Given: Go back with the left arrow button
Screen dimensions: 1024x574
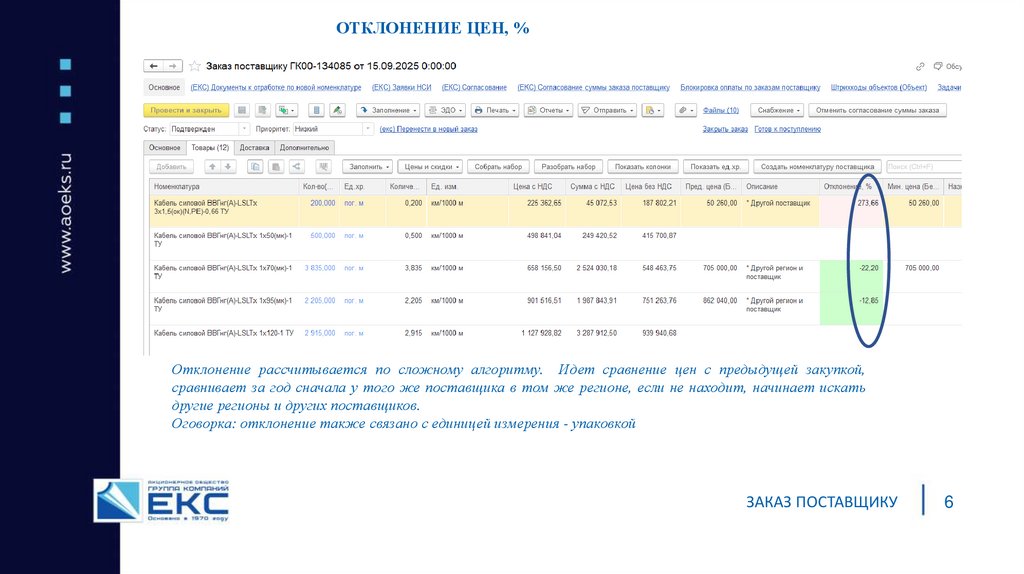Looking at the screenshot, I should pos(153,66).
